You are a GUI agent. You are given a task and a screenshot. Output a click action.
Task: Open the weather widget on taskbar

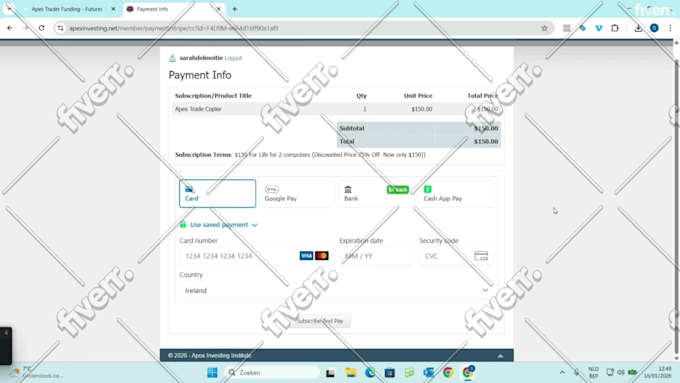pyautogui.click(x=37, y=372)
